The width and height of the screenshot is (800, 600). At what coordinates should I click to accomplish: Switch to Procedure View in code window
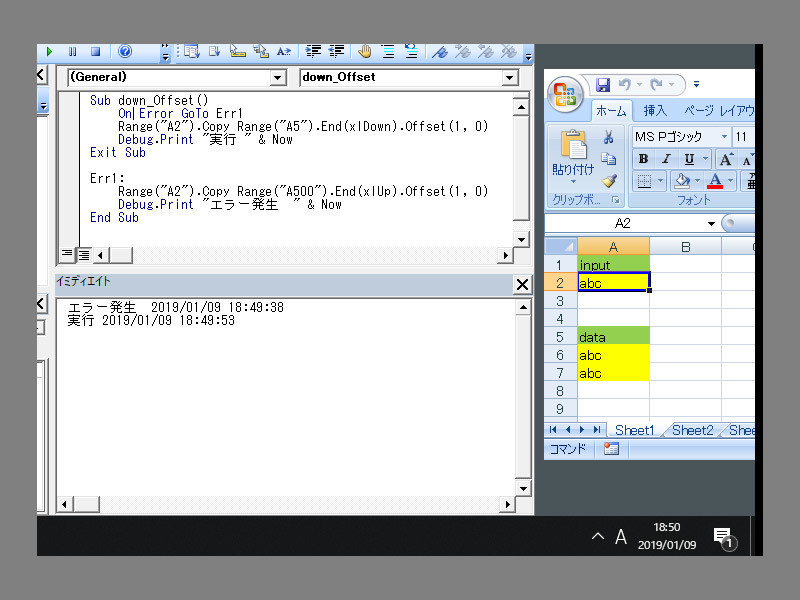point(67,255)
